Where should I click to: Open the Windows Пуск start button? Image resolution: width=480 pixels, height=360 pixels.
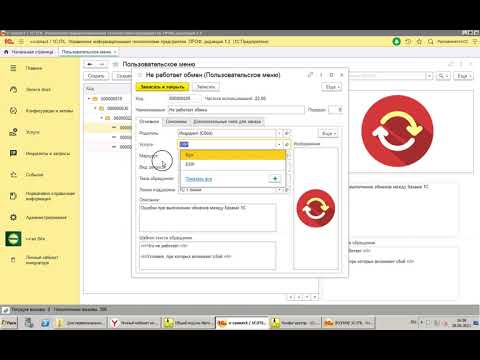tap(9, 323)
